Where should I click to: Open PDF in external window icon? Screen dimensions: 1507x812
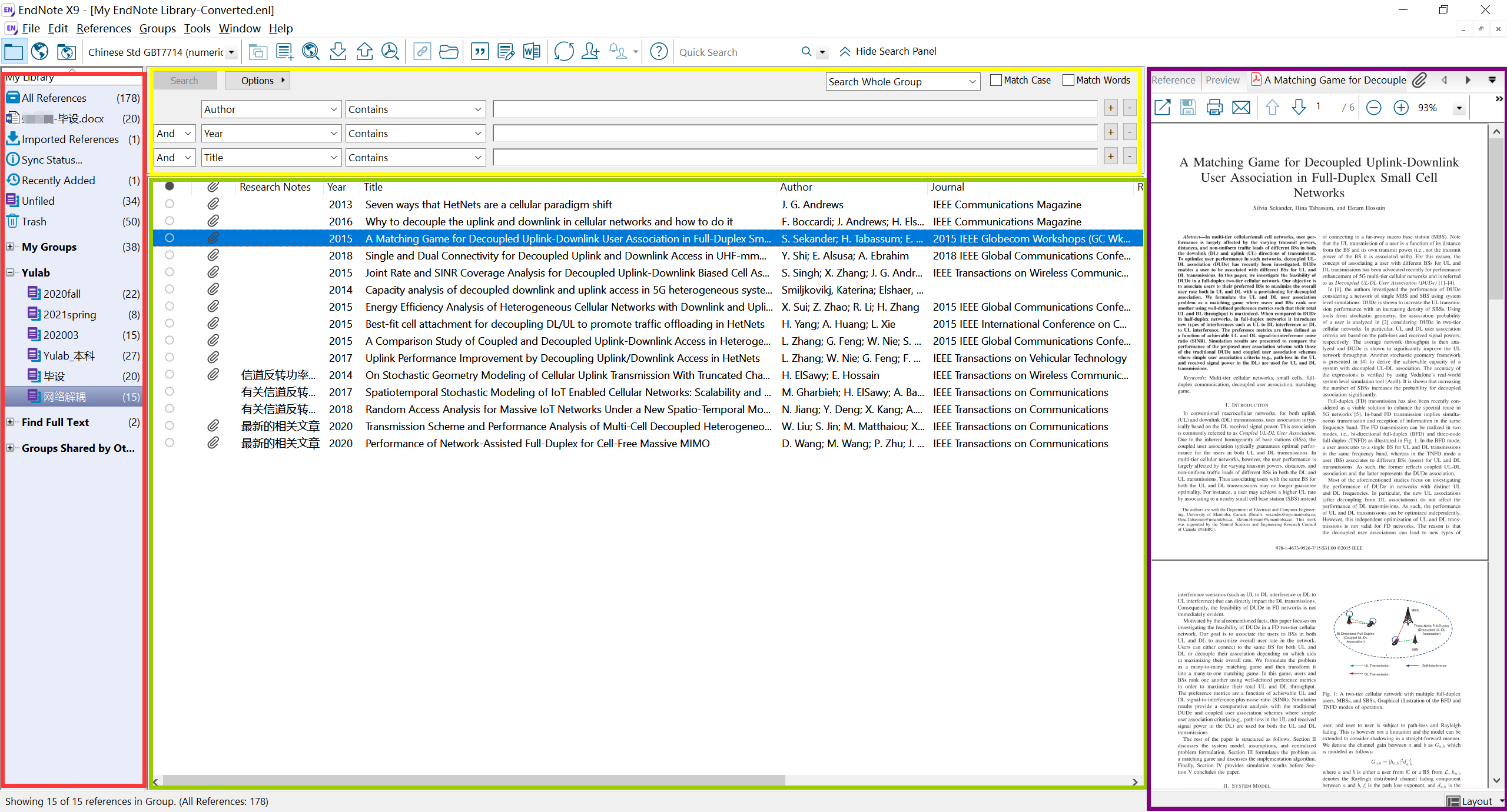point(1163,108)
